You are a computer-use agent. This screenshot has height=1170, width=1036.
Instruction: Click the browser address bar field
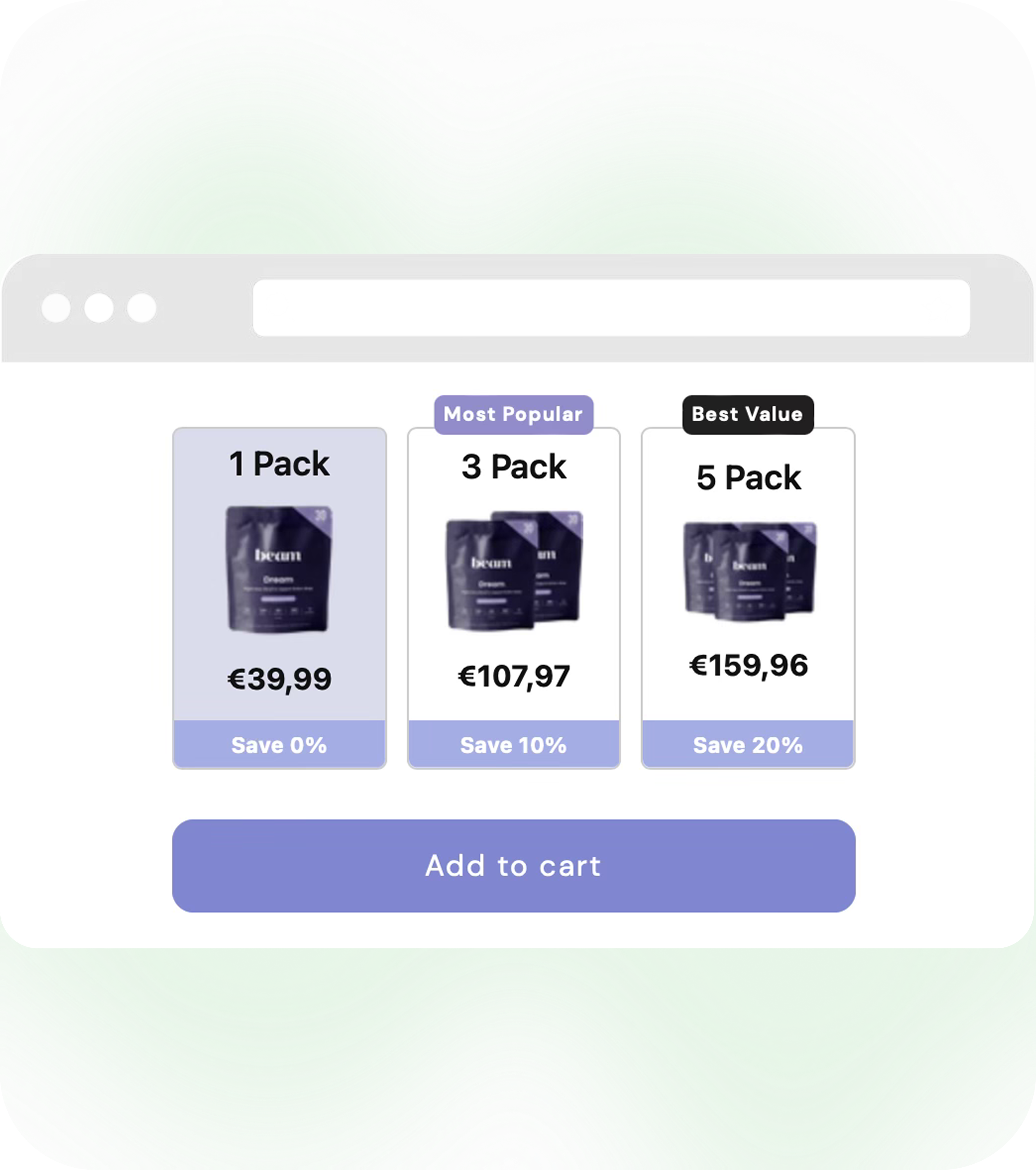tap(611, 308)
